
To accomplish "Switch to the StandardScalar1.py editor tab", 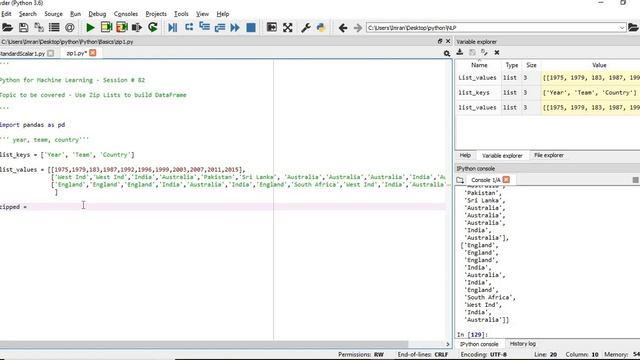I will [22, 53].
